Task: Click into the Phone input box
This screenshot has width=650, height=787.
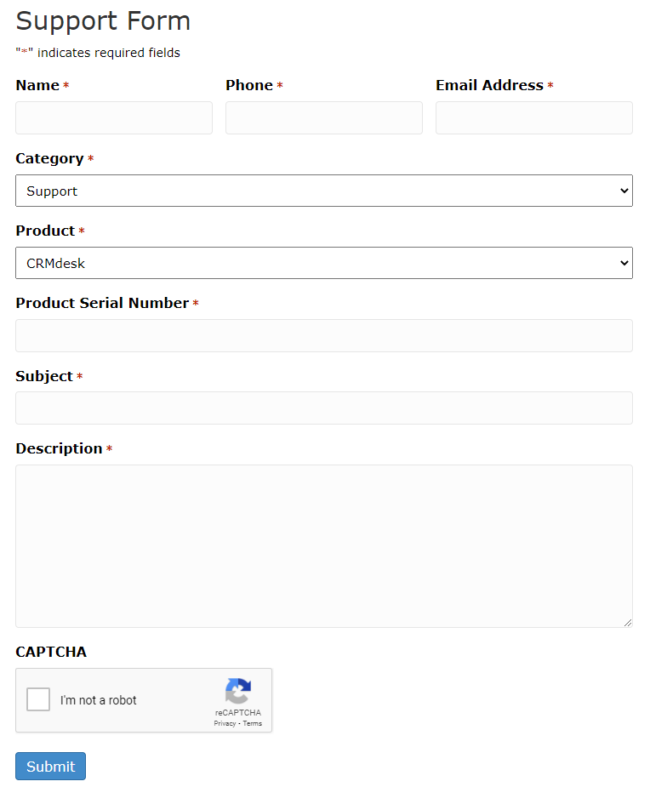Action: (x=324, y=118)
